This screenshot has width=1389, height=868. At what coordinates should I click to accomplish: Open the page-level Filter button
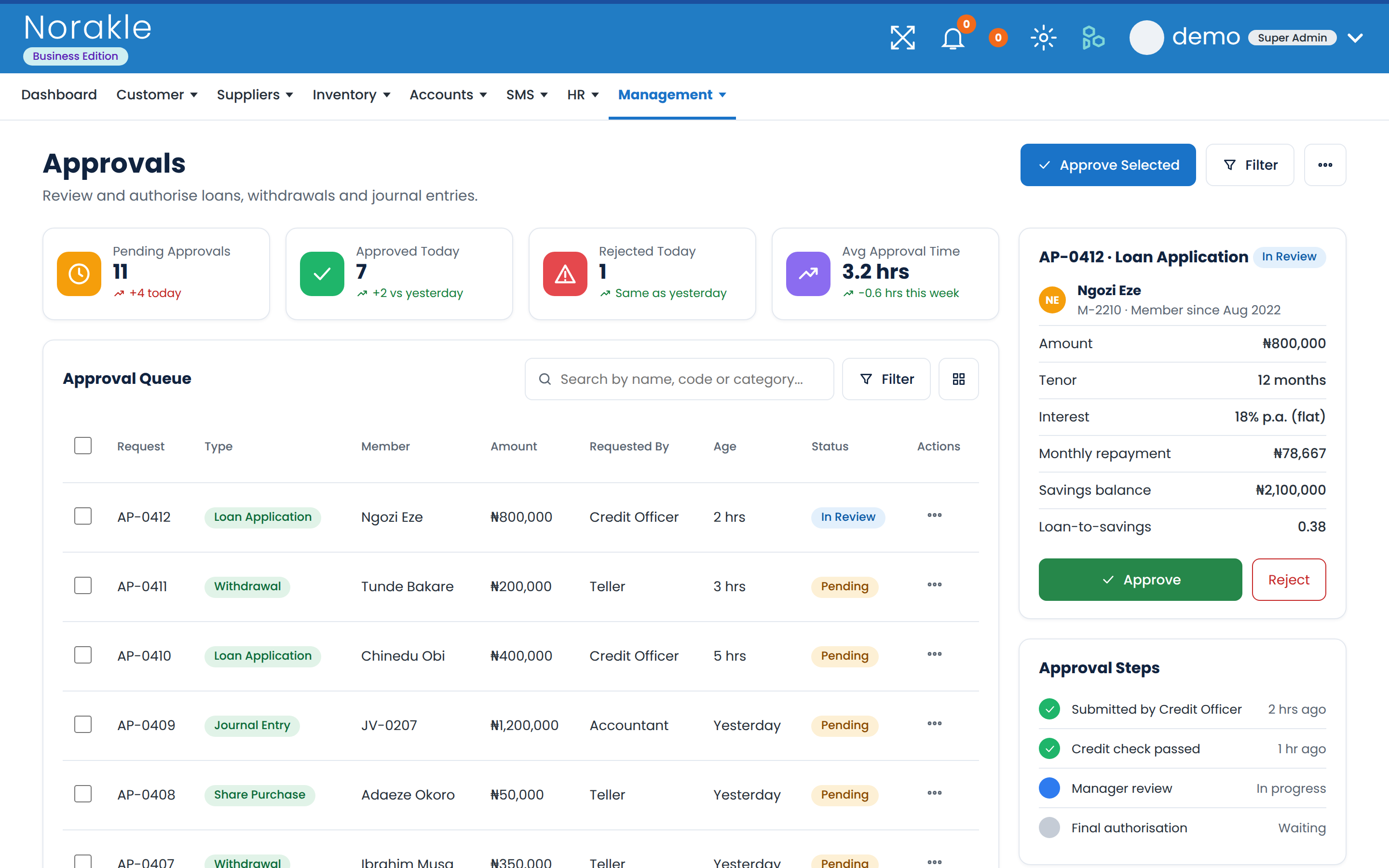tap(1250, 165)
